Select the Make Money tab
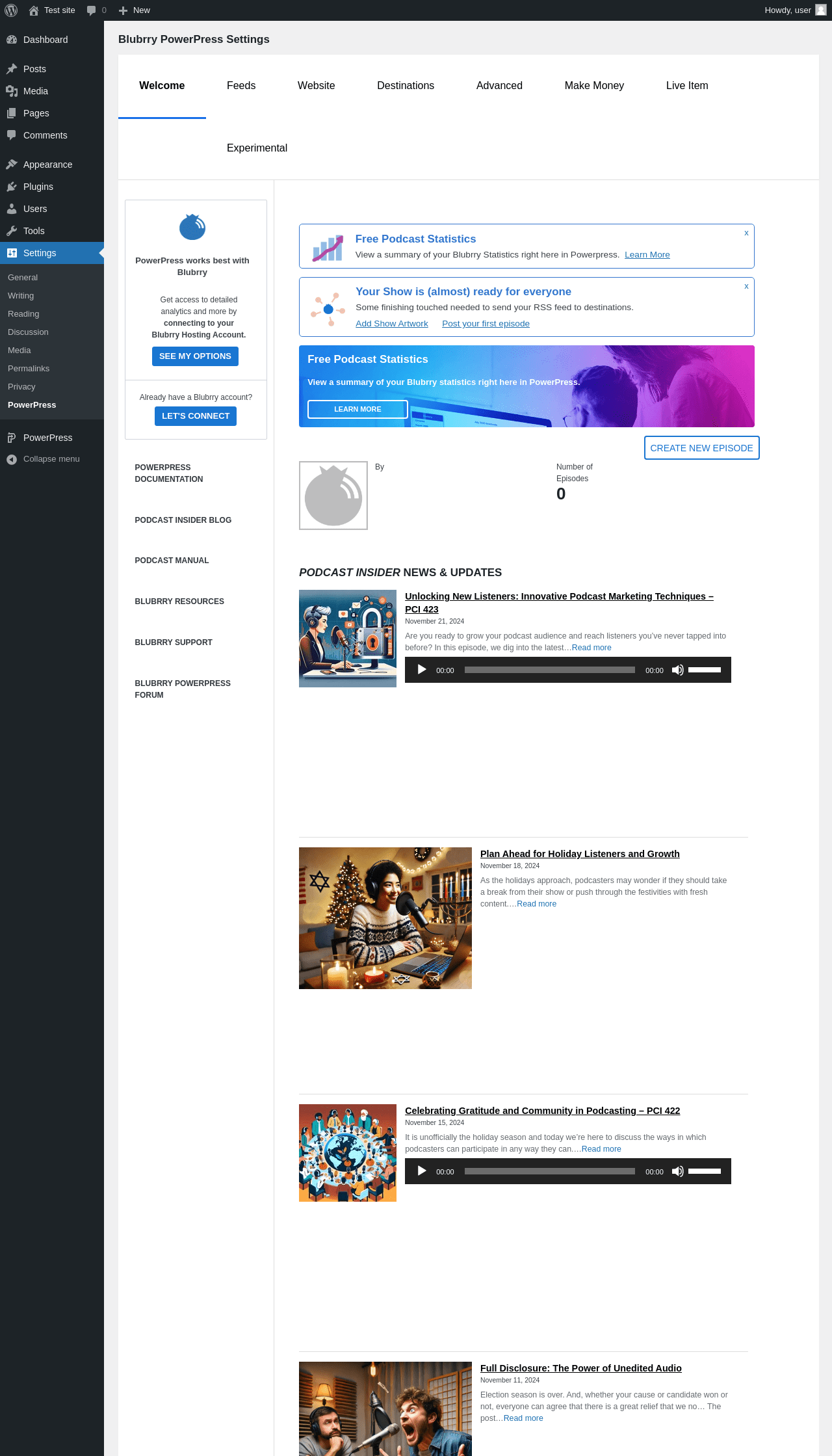Screen dimensions: 832x1456 [x=594, y=86]
